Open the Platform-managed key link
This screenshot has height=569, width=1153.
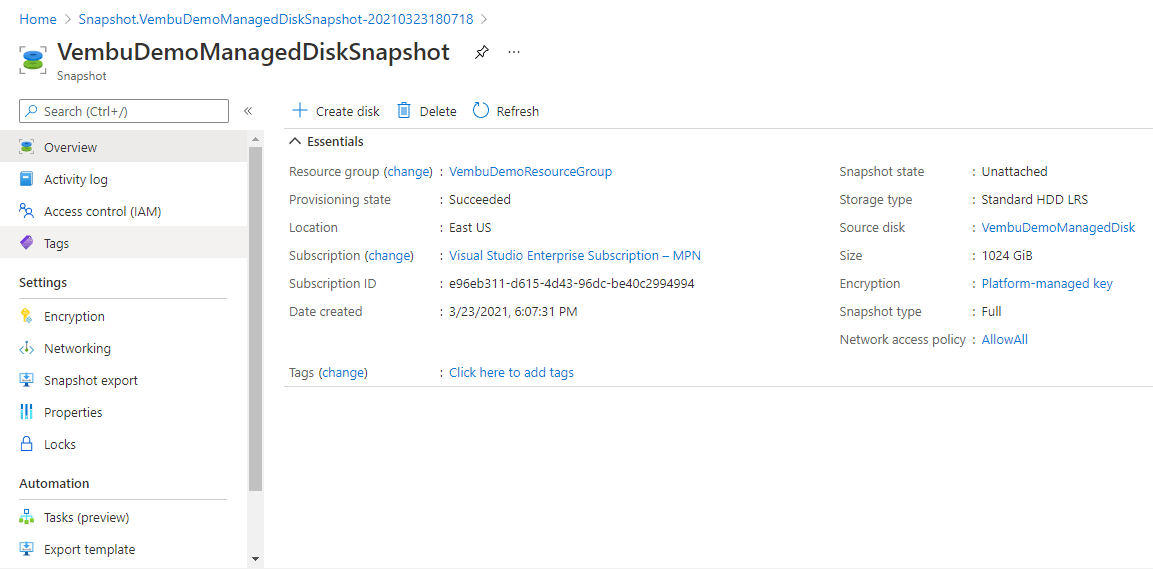point(1047,283)
